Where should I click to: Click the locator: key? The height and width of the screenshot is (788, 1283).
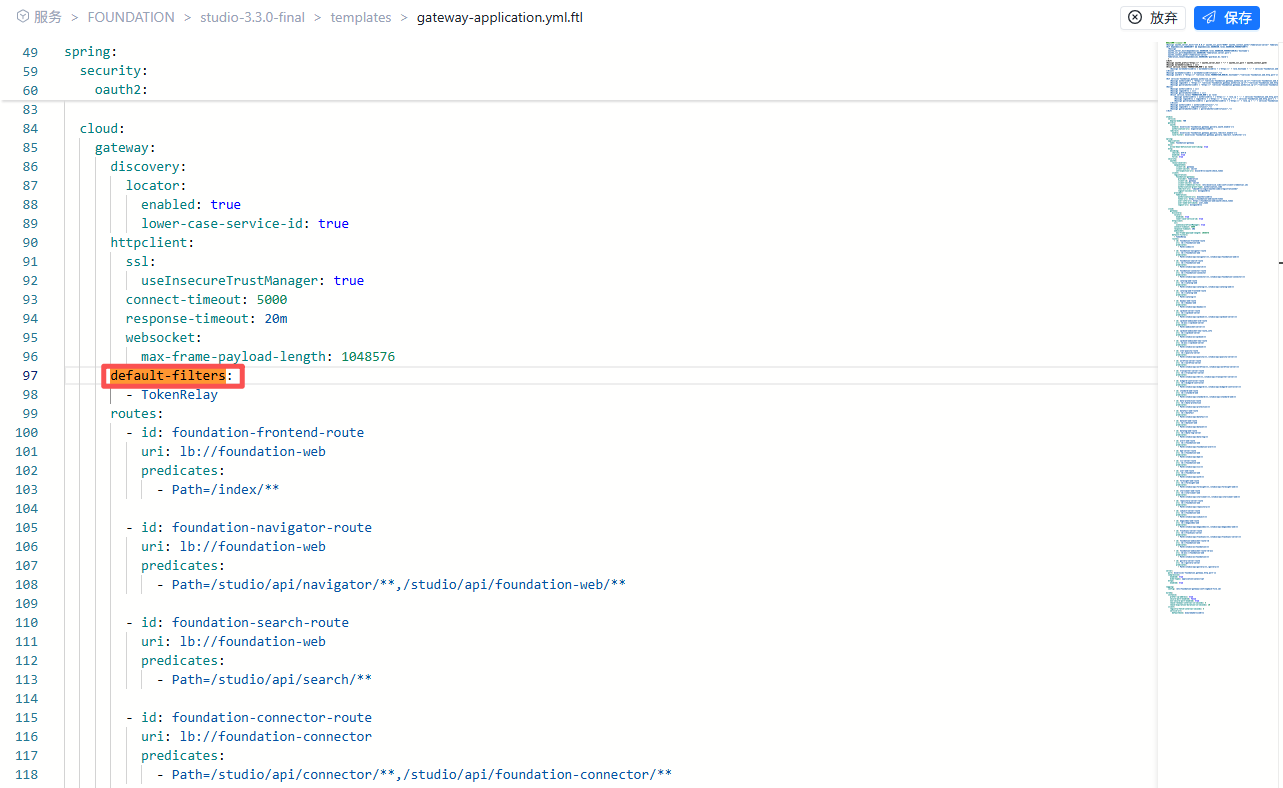click(157, 185)
